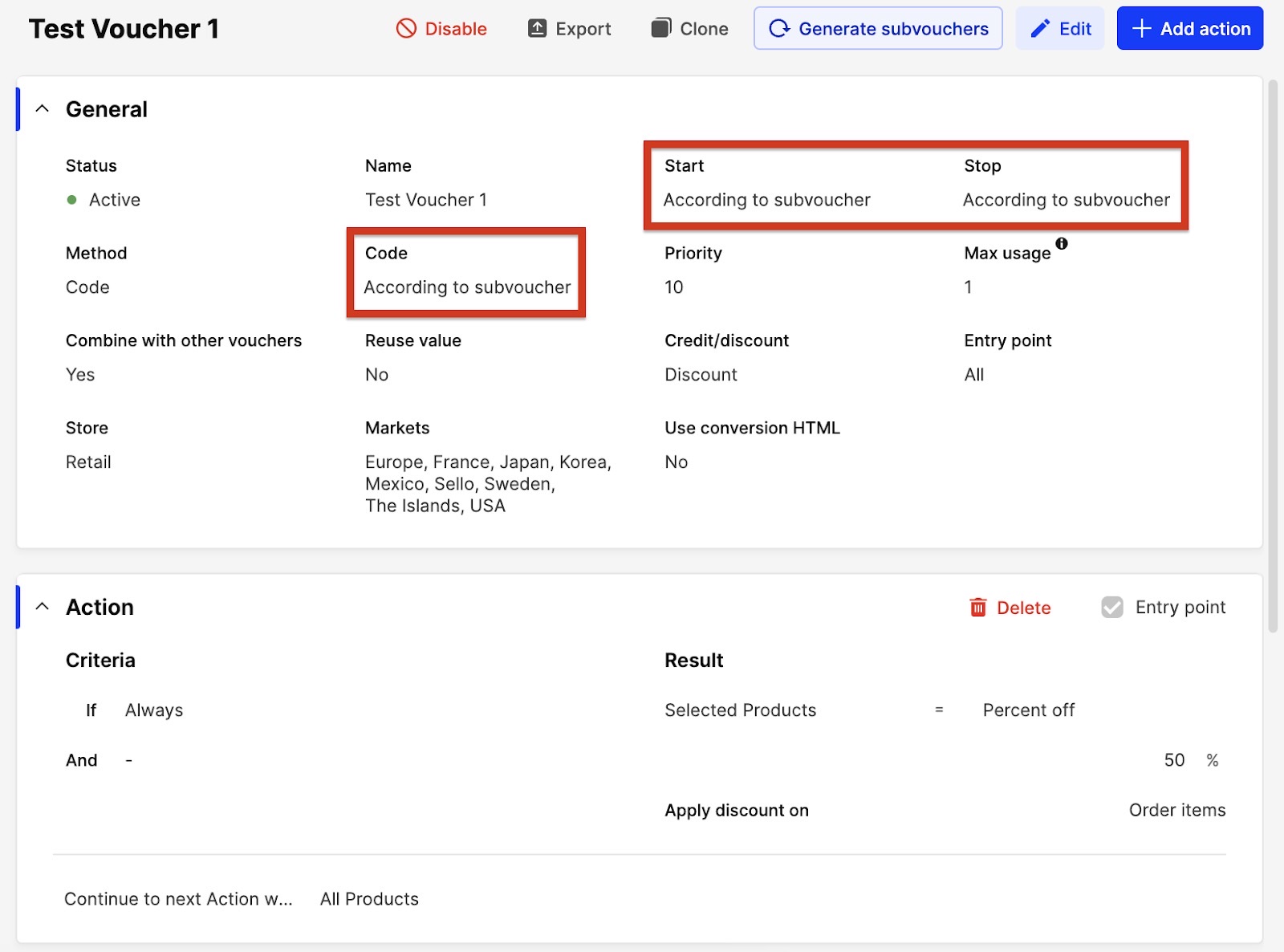Click the plus icon in Add action

1141,29
